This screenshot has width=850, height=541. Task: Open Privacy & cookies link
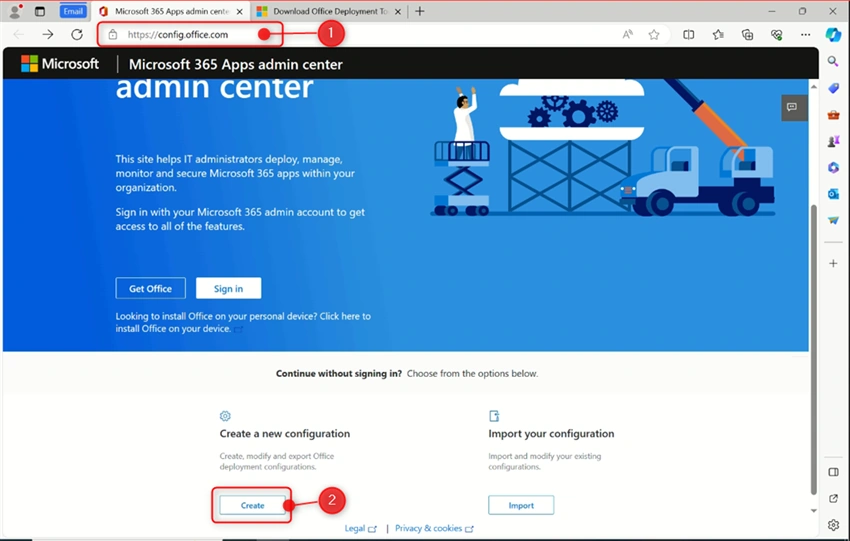(434, 529)
